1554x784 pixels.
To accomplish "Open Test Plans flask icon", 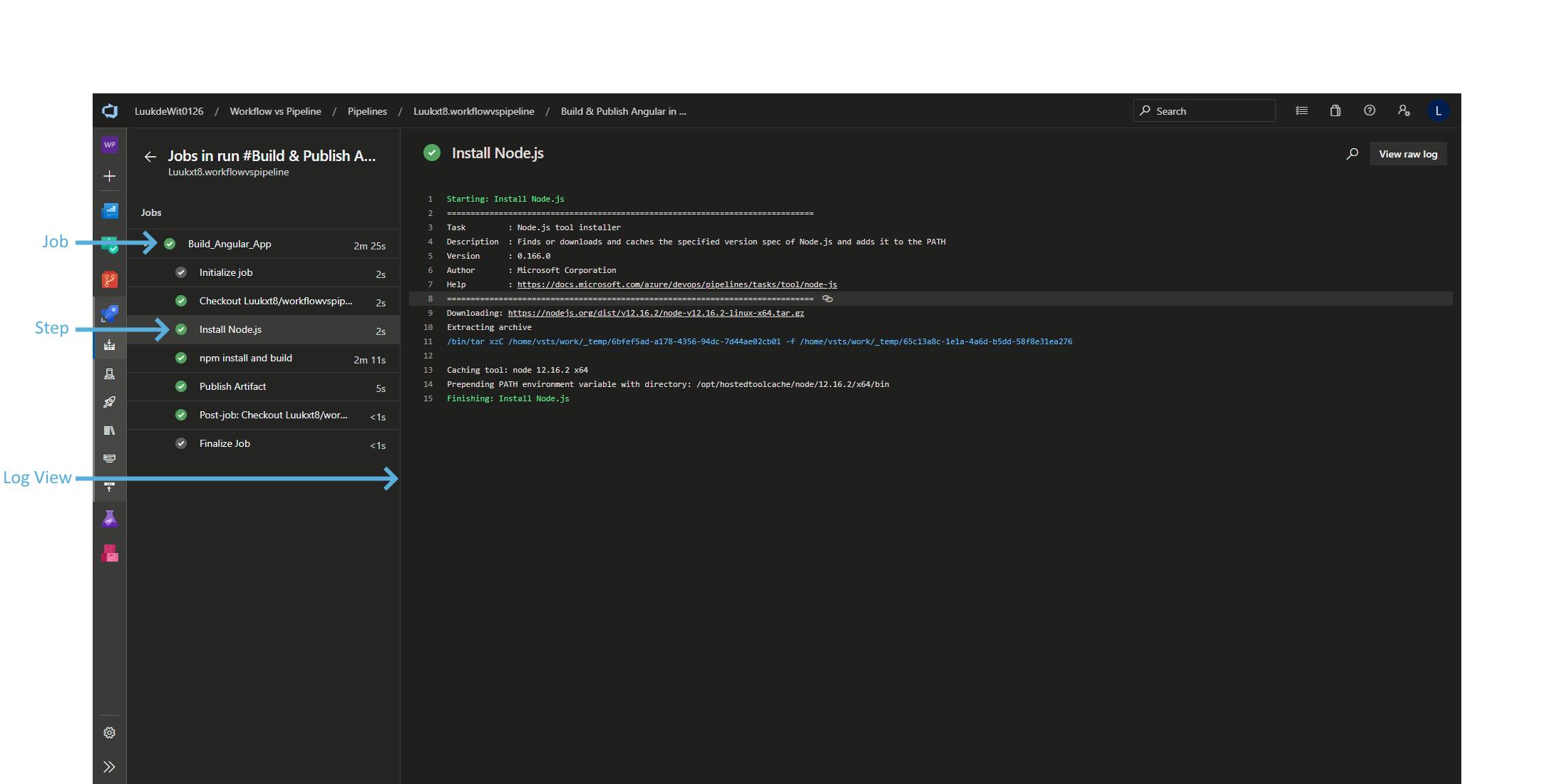I will click(x=109, y=519).
